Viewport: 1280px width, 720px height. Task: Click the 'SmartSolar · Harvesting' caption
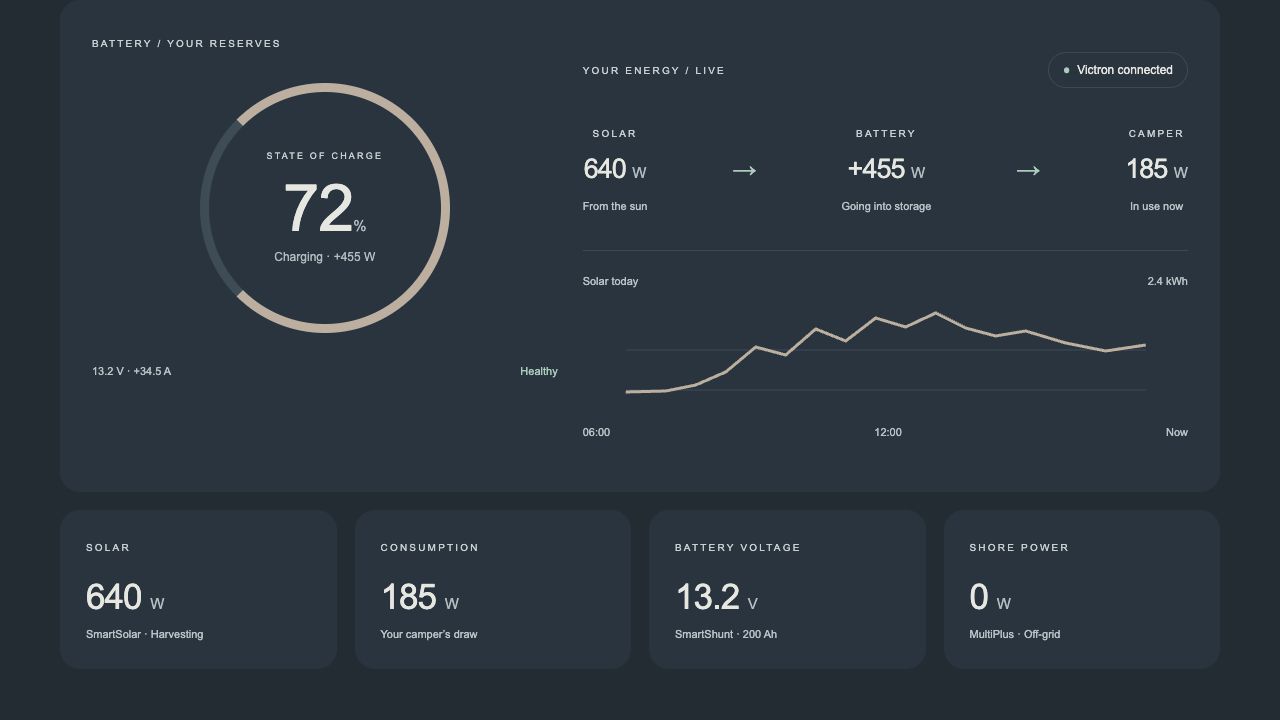tap(145, 634)
